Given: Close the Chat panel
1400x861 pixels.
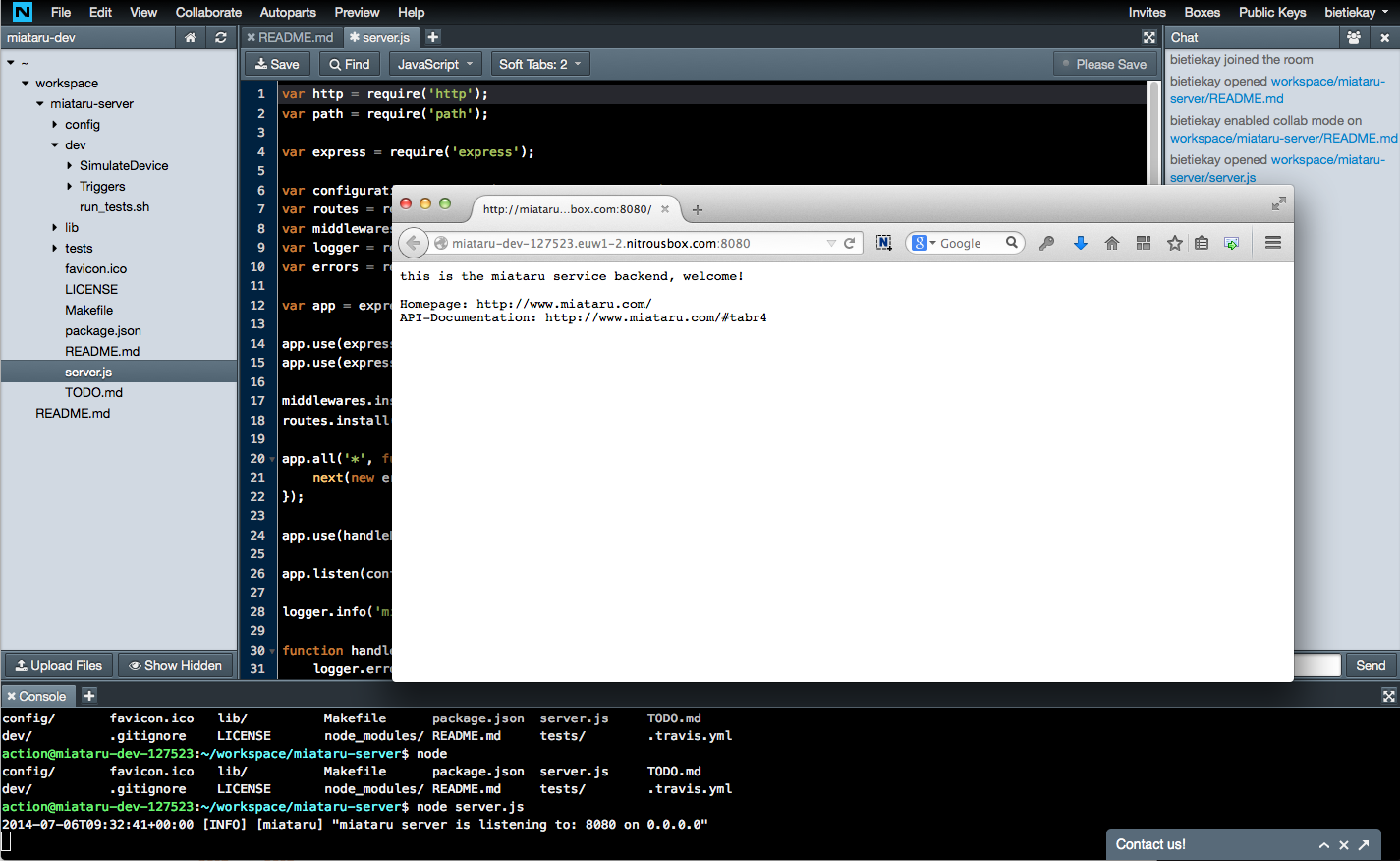Looking at the screenshot, I should [x=1384, y=37].
